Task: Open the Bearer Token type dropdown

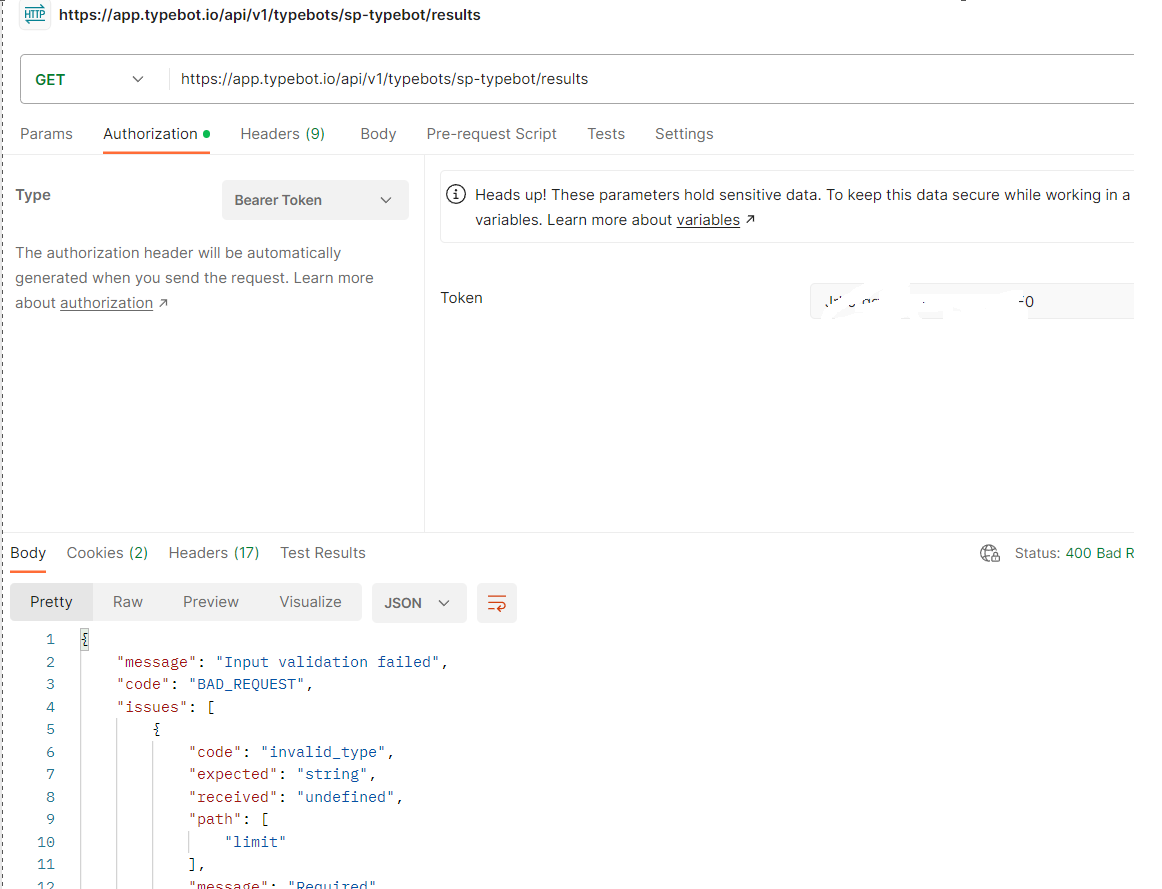Action: tap(314, 200)
